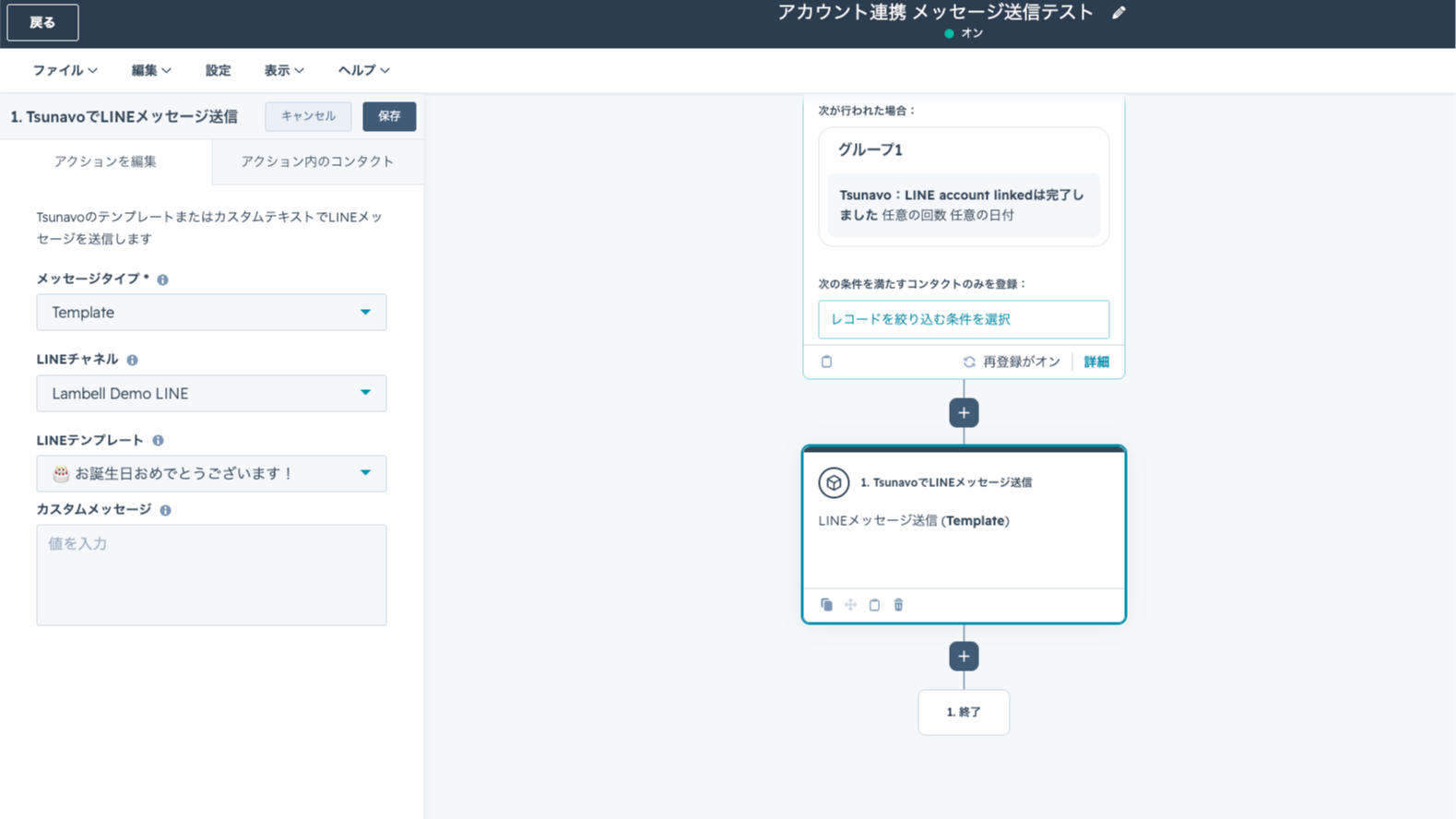Open the LINEテンプレート birthday message dropdown
Screen dimensions: 1456x819
[211, 473]
